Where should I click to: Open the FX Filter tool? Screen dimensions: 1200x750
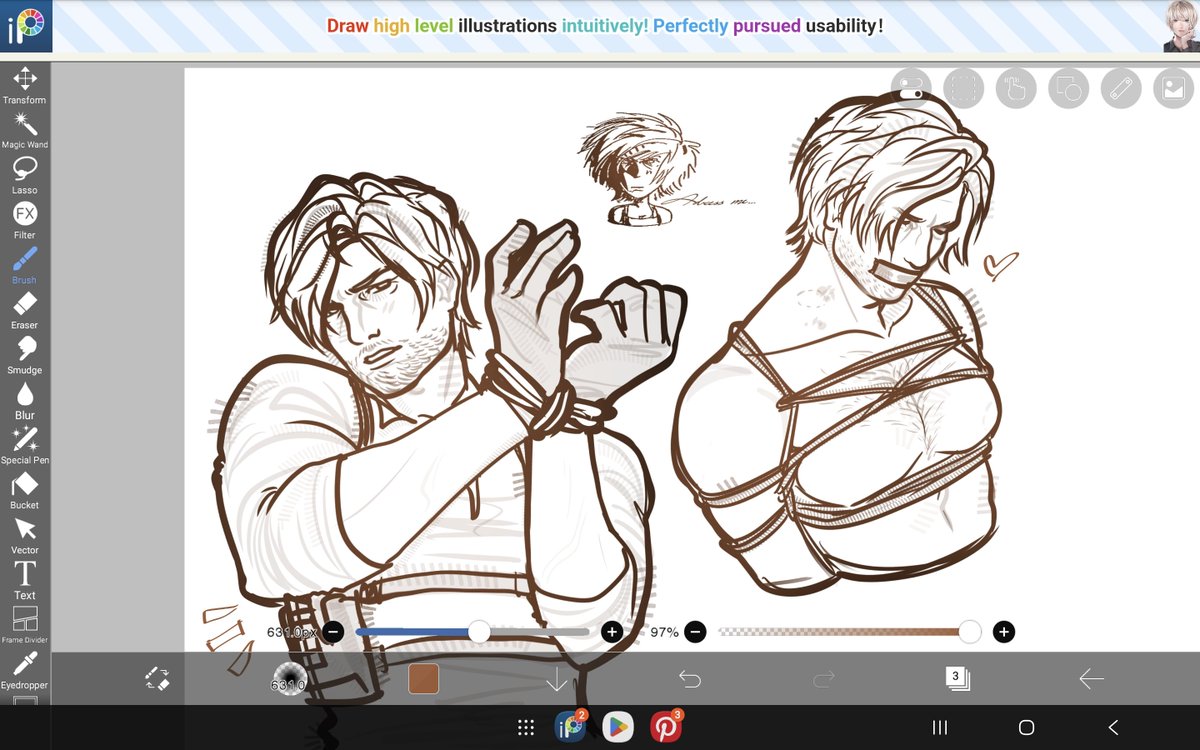[24, 220]
